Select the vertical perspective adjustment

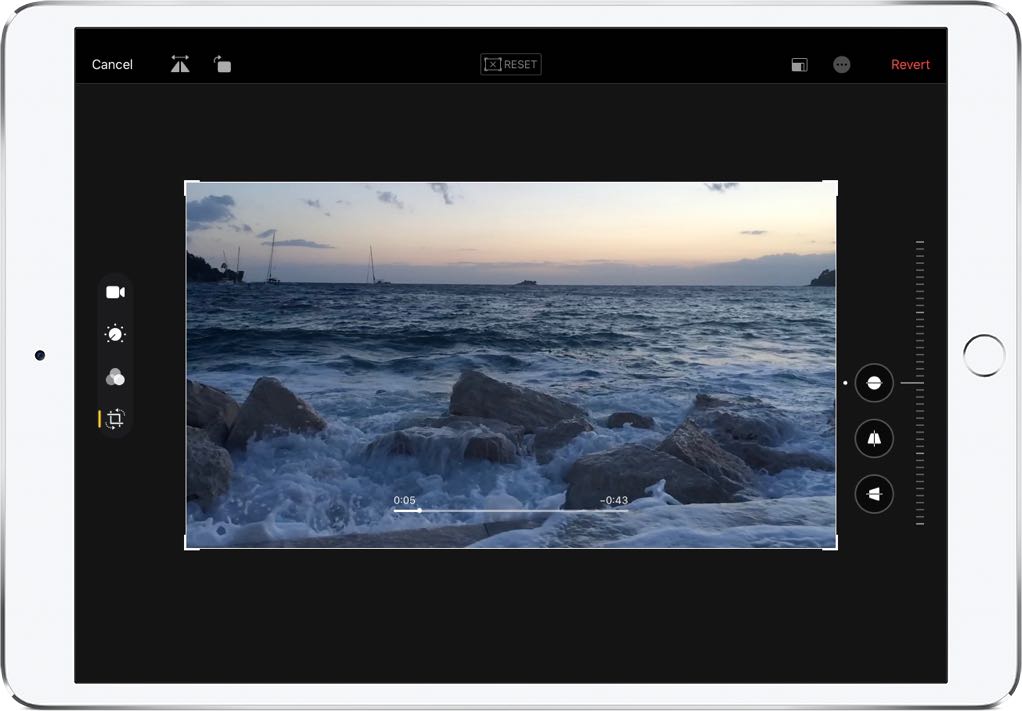tap(874, 439)
